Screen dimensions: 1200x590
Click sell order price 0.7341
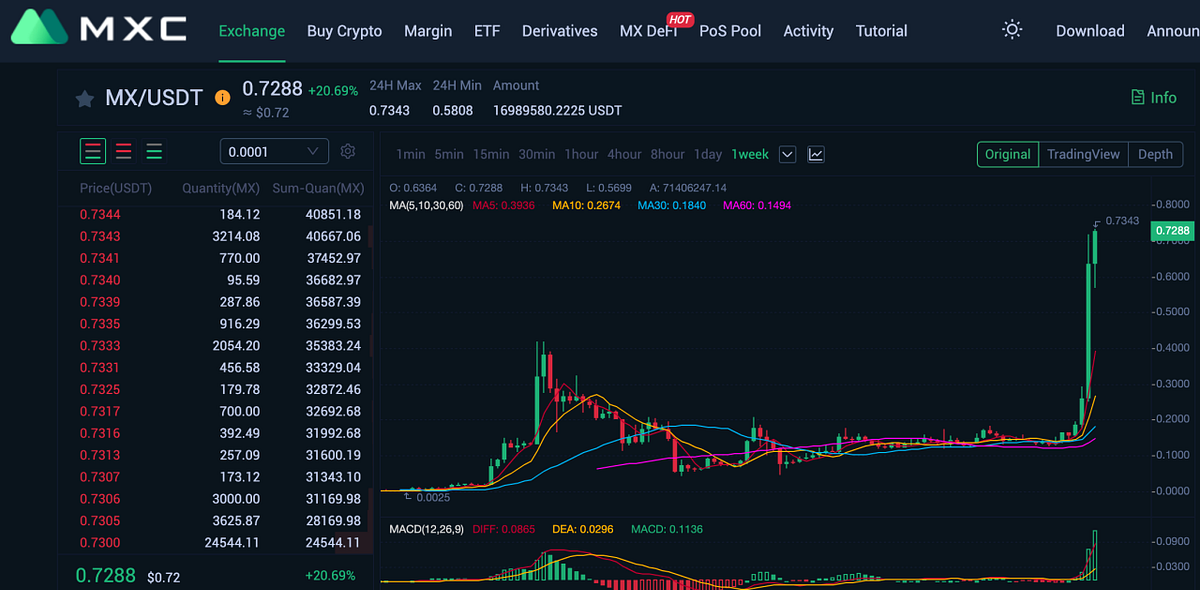tap(100, 258)
